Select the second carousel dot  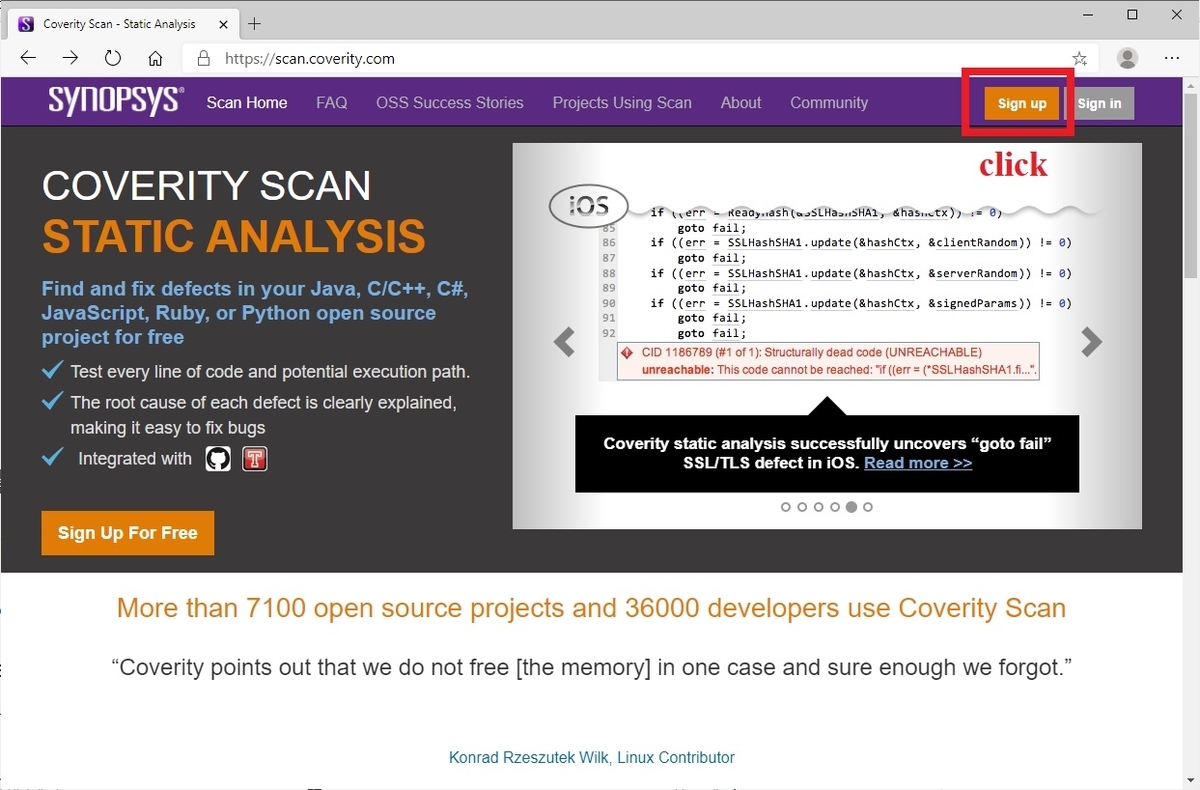[x=802, y=507]
